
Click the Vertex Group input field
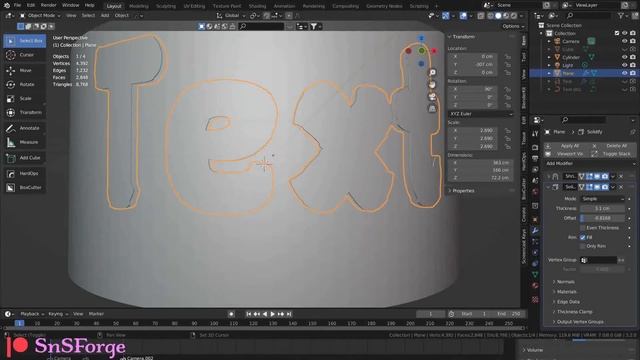coord(599,260)
